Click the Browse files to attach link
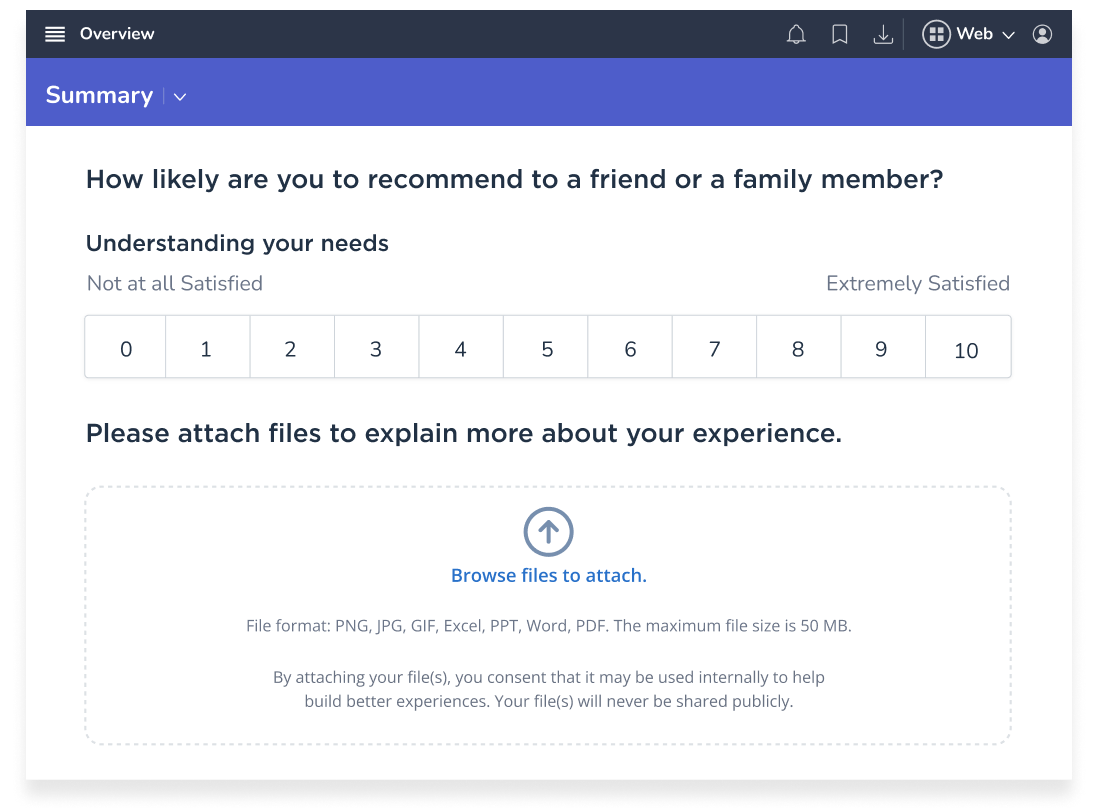 (x=548, y=576)
